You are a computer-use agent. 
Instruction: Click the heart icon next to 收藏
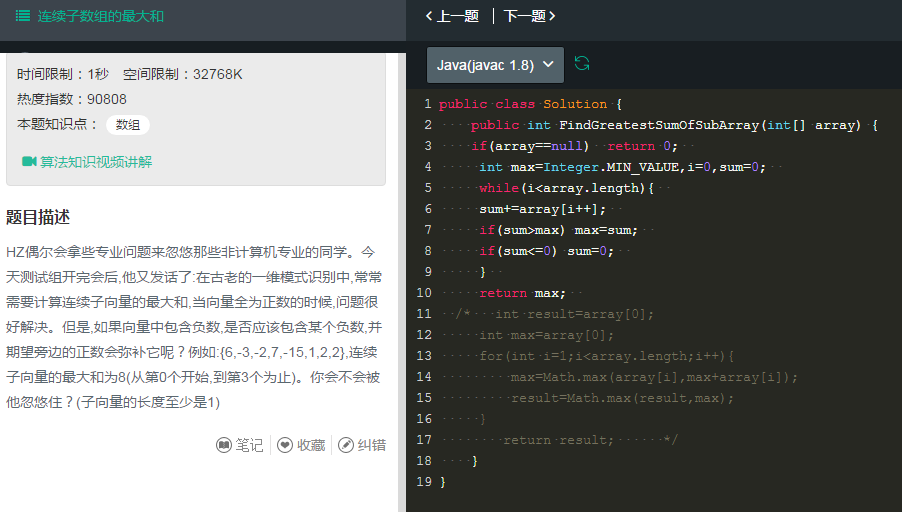coord(285,445)
